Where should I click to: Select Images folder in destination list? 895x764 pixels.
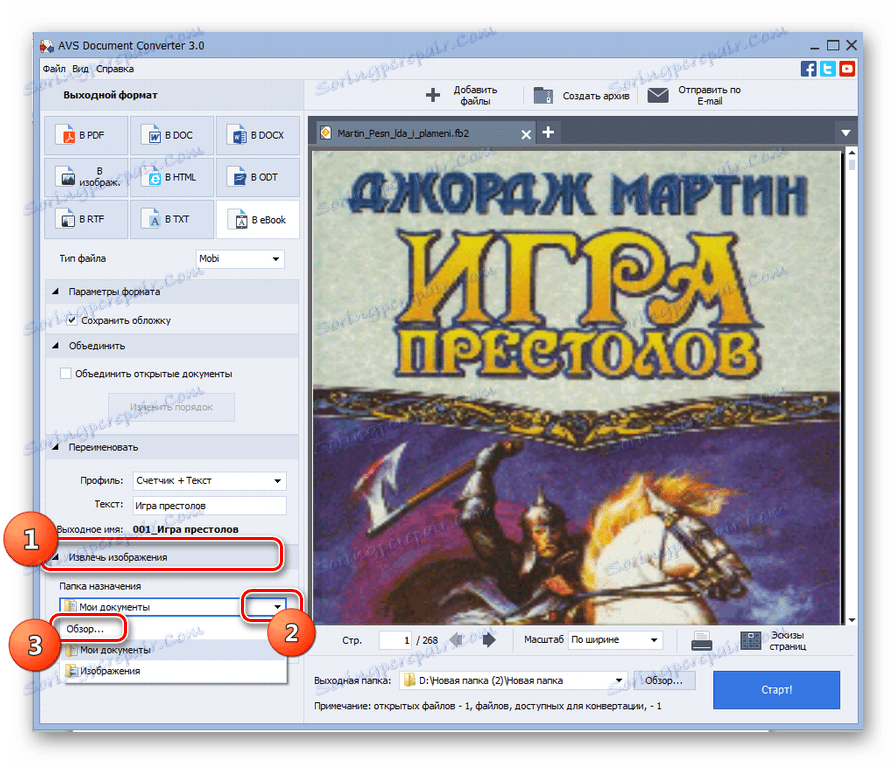[x=174, y=671]
